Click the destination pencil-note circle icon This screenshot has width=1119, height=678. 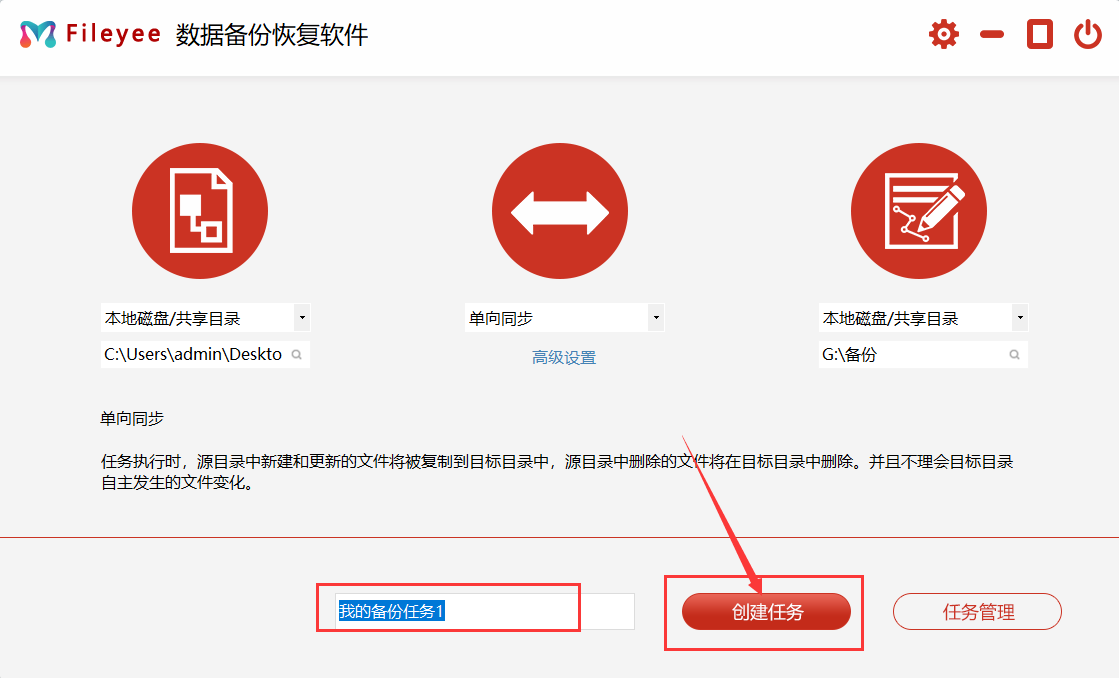point(918,211)
